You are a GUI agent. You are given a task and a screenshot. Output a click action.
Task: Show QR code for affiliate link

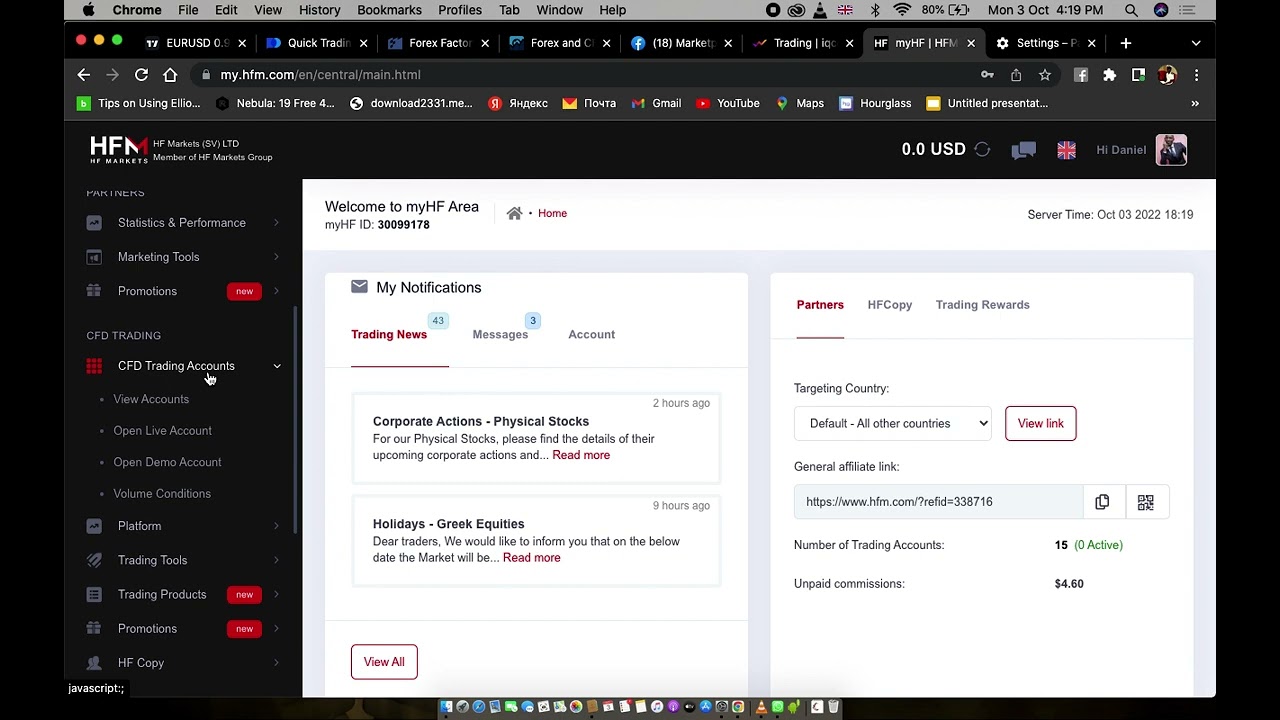[1145, 502]
